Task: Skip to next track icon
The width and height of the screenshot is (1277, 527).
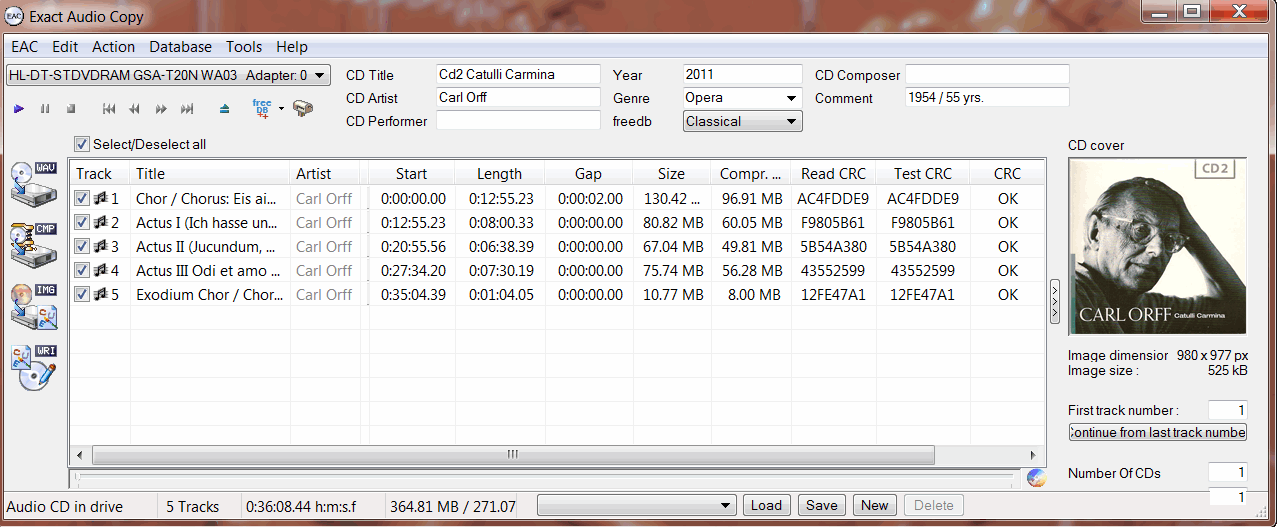Action: point(187,108)
